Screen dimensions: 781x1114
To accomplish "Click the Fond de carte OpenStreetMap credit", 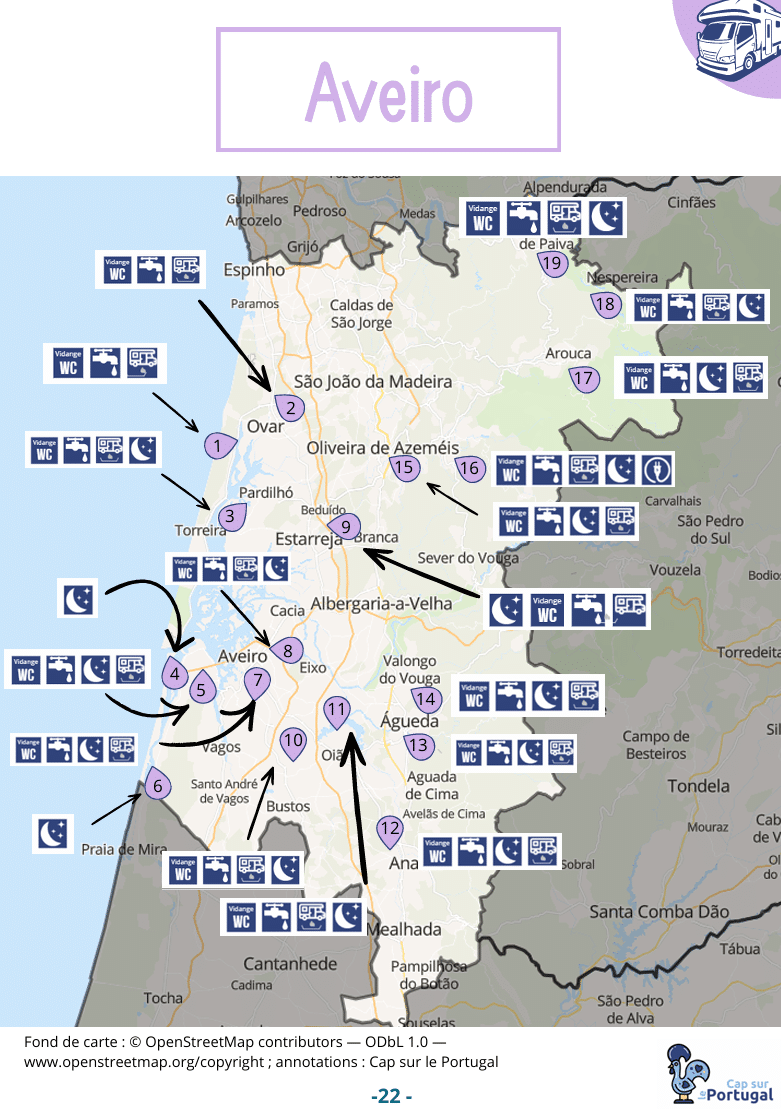I will (x=235, y=1042).
